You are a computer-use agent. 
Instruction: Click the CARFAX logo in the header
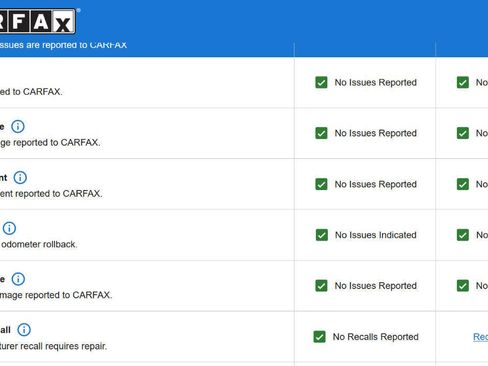38,22
